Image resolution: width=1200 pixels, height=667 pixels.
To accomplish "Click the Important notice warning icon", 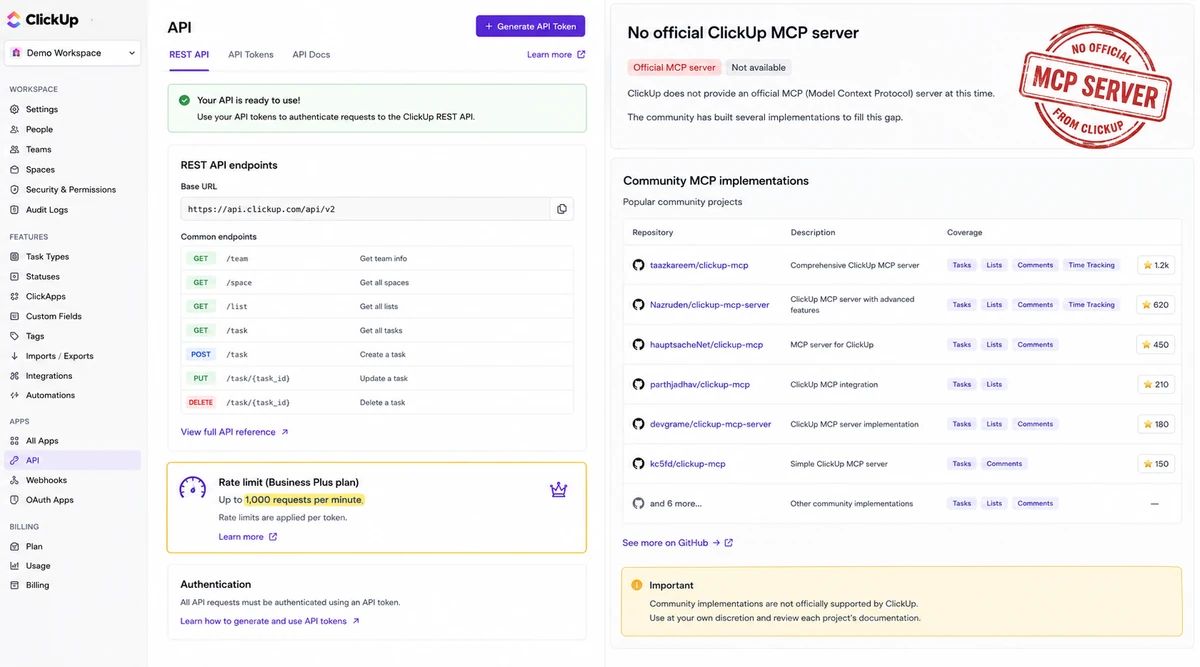I will 637,585.
